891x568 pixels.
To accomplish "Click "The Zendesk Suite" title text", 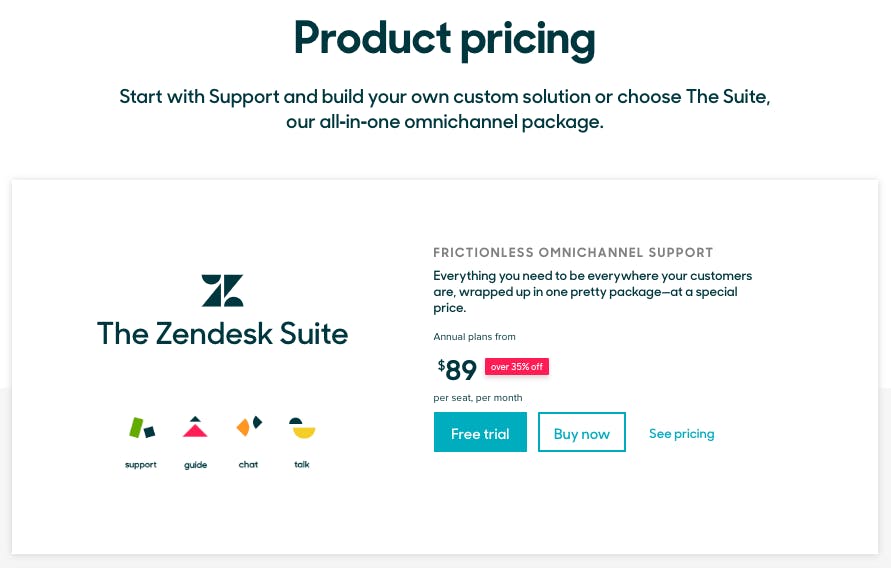I will 222,333.
